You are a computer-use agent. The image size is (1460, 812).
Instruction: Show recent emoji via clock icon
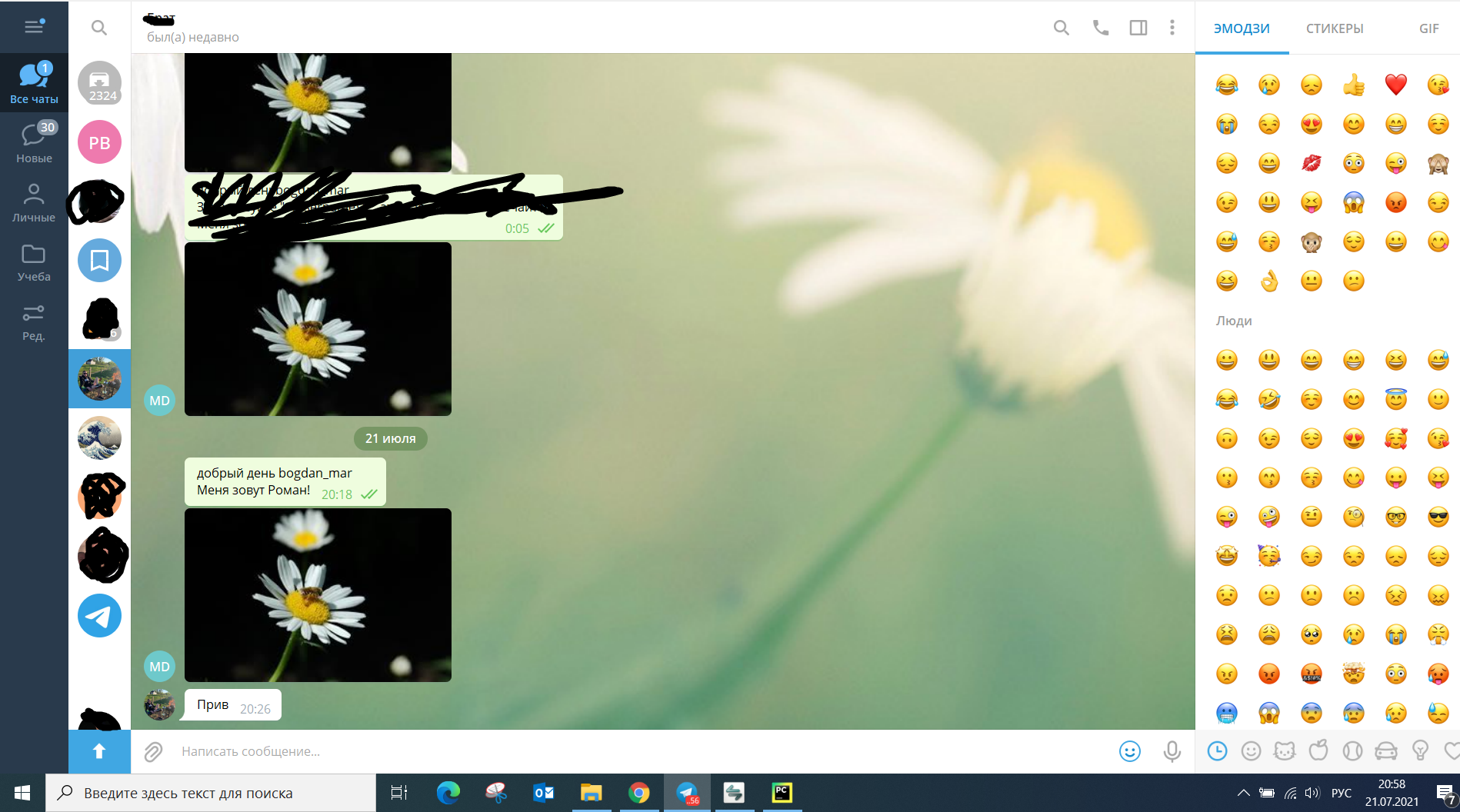click(x=1217, y=751)
